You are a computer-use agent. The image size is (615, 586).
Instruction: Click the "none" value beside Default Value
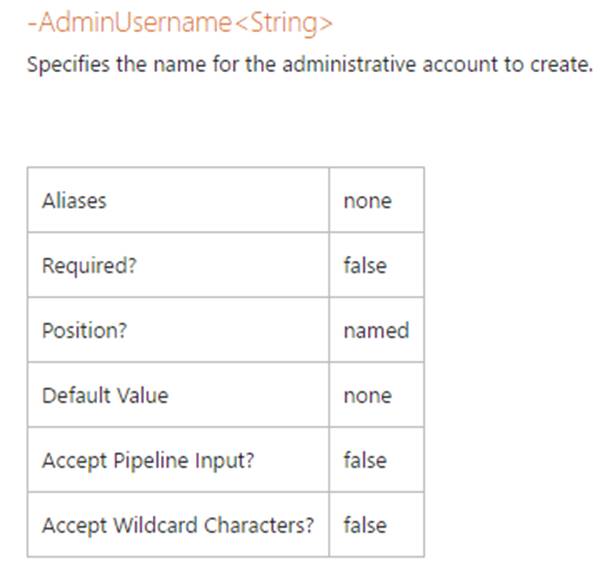[367, 395]
